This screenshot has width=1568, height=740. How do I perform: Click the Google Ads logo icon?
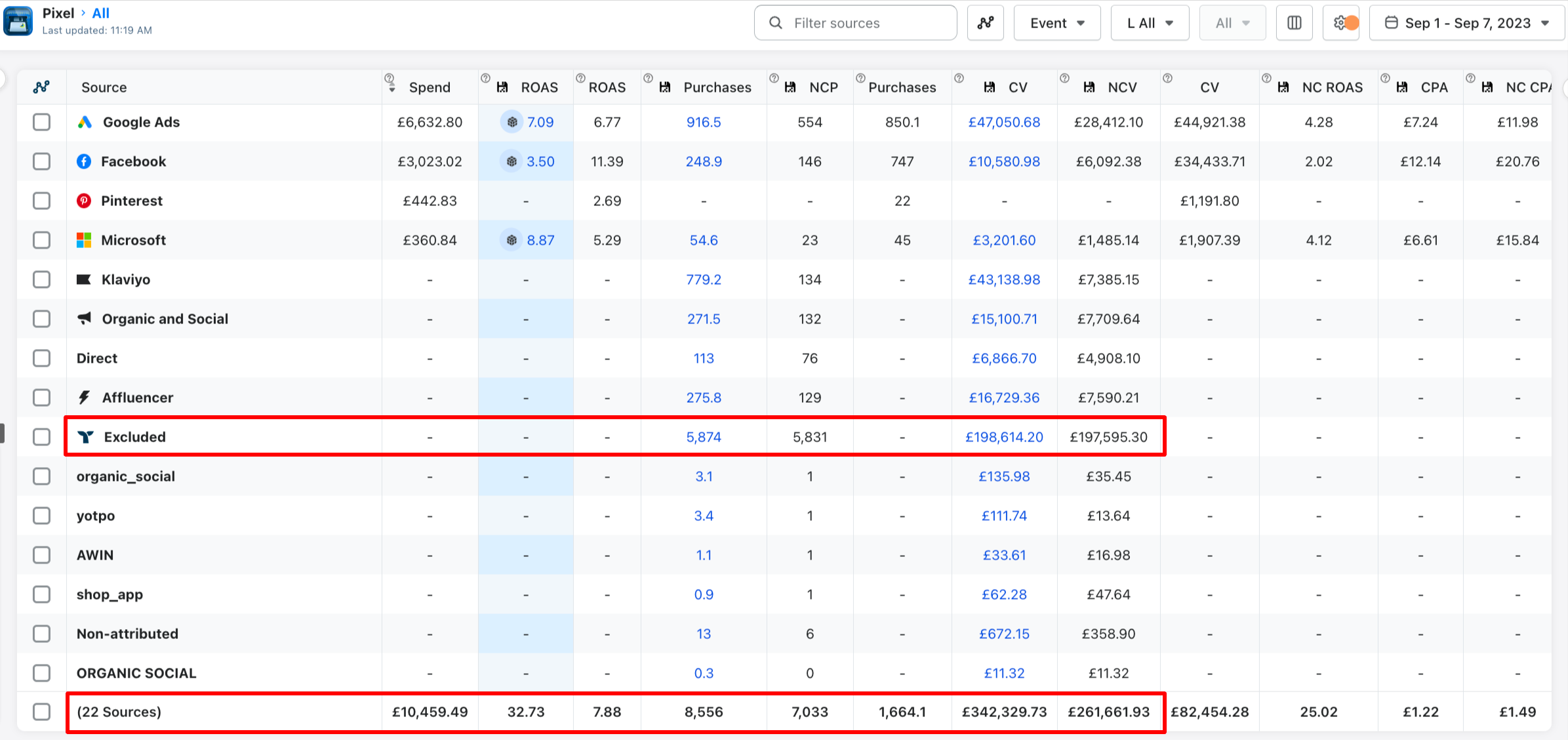pyautogui.click(x=85, y=122)
